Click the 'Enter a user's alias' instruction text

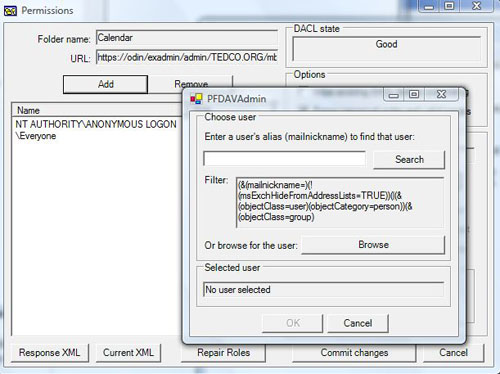point(309,137)
